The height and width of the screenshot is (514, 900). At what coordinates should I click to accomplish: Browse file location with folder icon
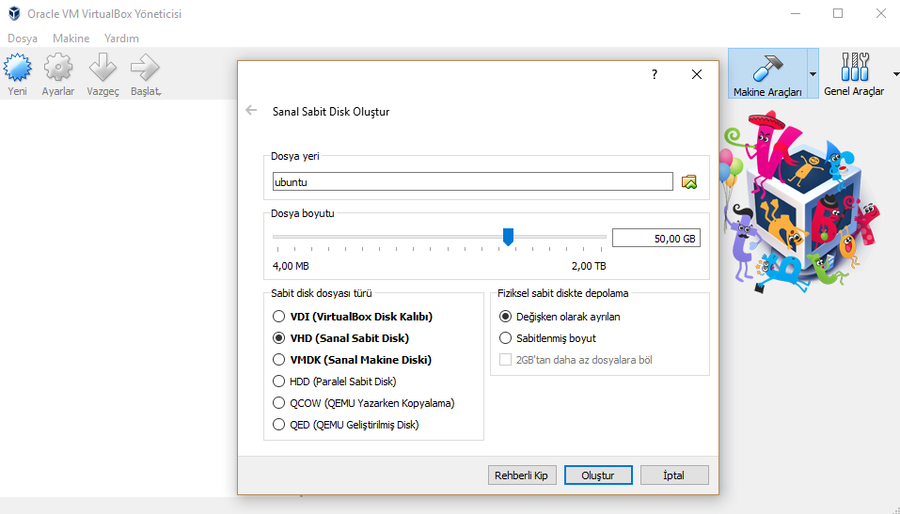tap(689, 182)
